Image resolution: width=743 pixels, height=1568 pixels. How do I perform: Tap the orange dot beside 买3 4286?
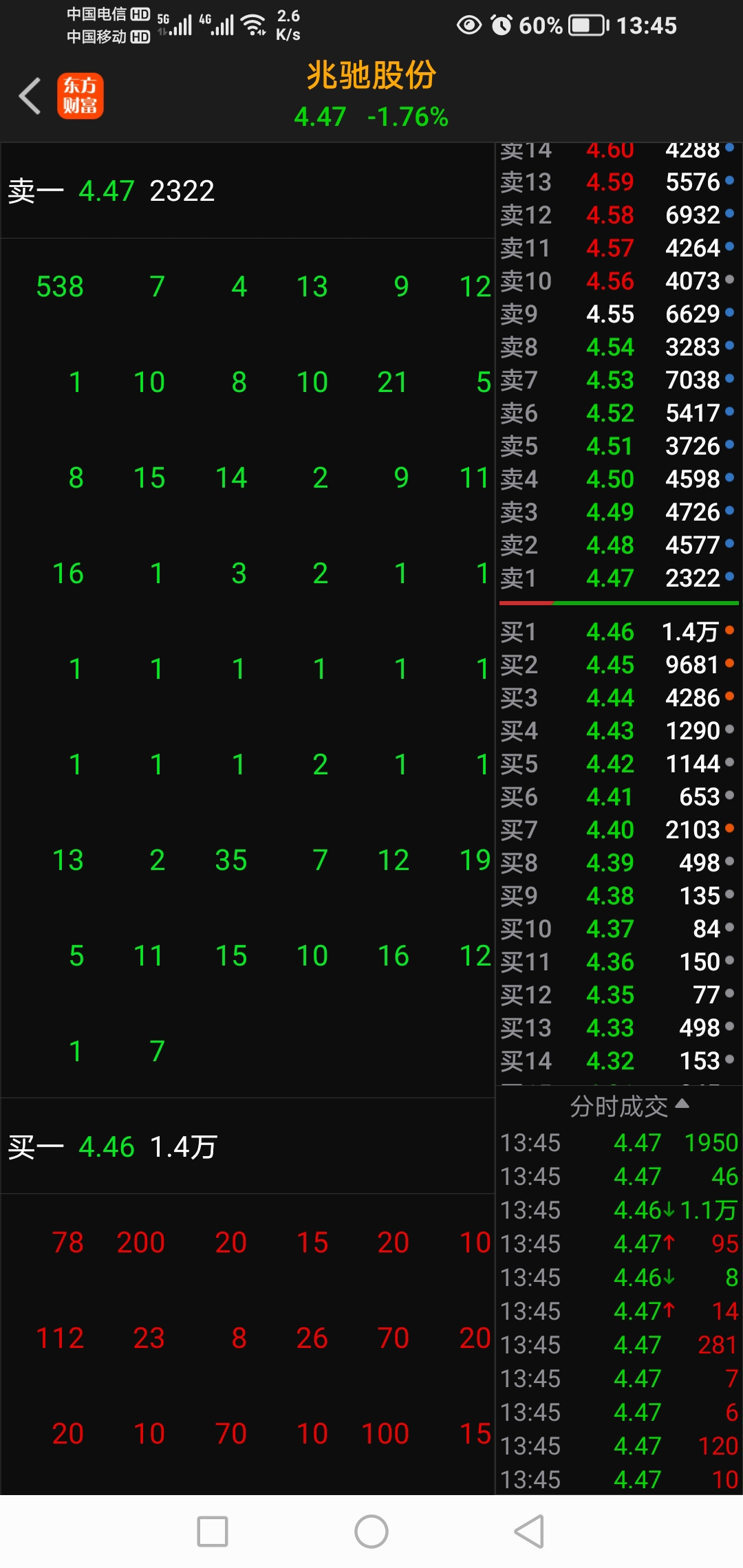pyautogui.click(x=729, y=697)
